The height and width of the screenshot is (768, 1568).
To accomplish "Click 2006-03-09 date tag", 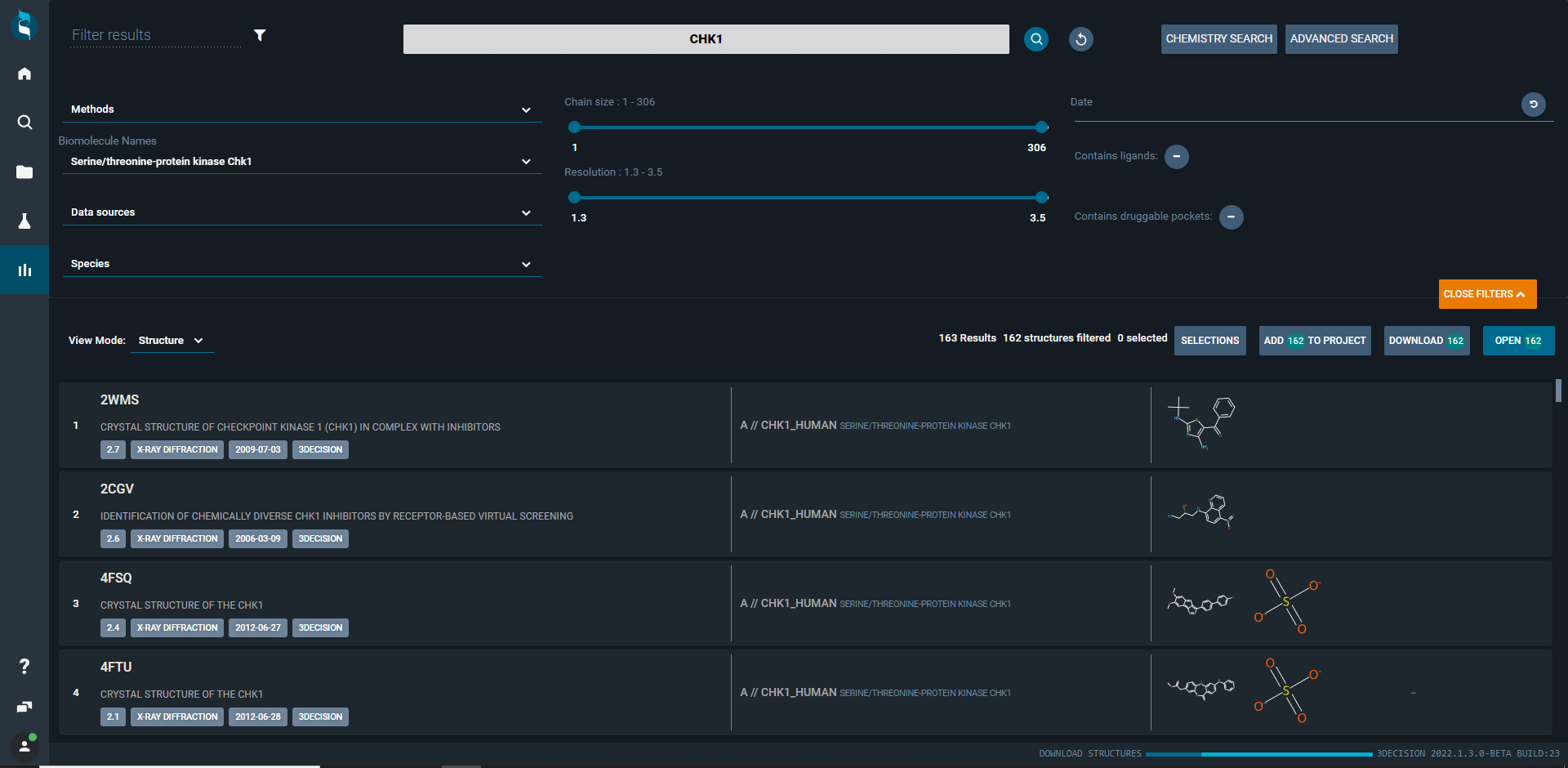I will (x=258, y=539).
